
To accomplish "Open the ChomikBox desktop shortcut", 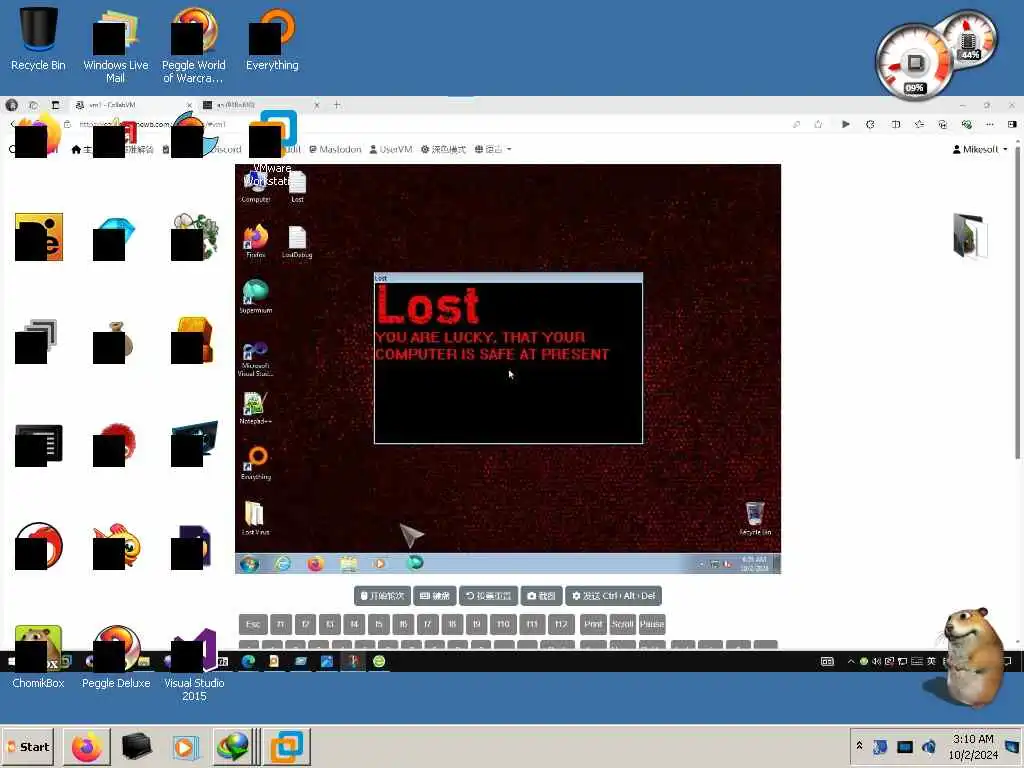I will click(x=38, y=656).
